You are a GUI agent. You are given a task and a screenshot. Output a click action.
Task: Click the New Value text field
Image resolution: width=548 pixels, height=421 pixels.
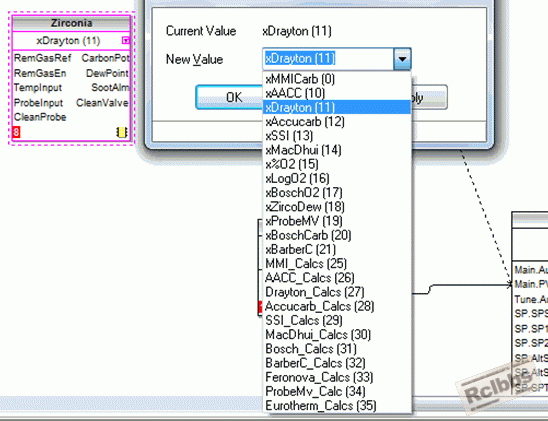(328, 59)
